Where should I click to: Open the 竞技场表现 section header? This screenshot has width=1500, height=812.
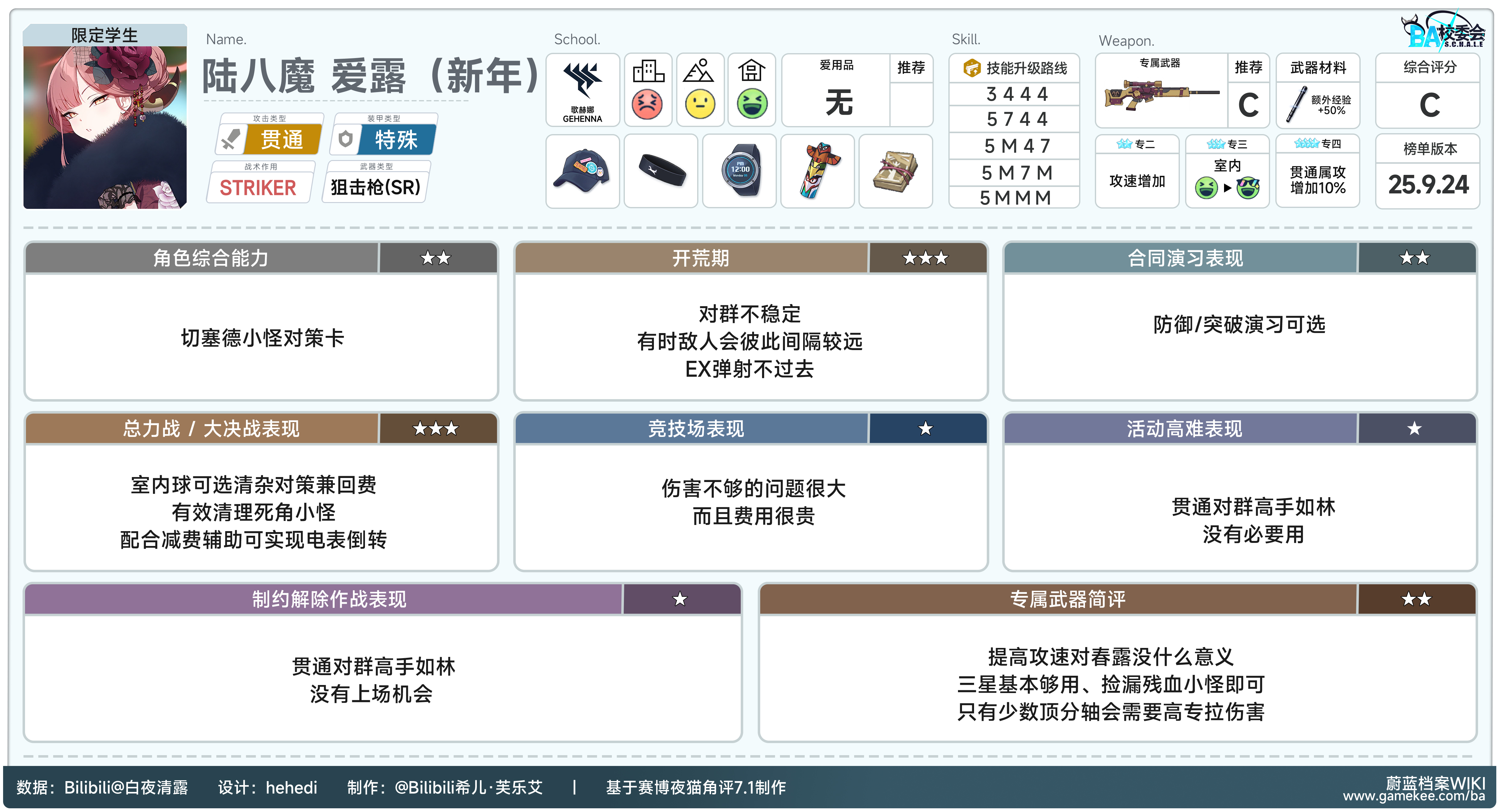tap(696, 429)
